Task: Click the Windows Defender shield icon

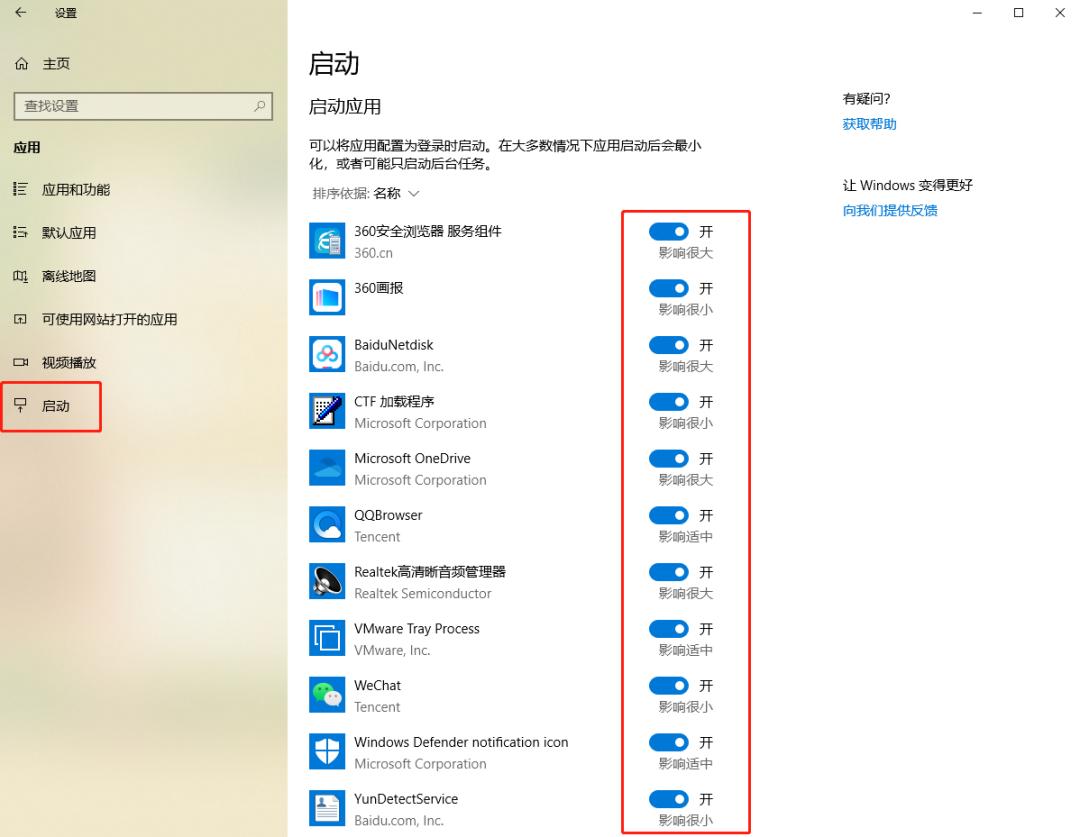Action: point(326,752)
